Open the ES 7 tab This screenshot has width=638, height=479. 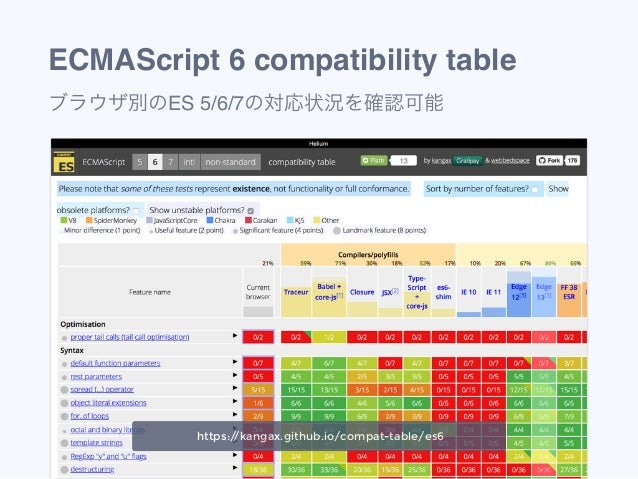pyautogui.click(x=170, y=162)
